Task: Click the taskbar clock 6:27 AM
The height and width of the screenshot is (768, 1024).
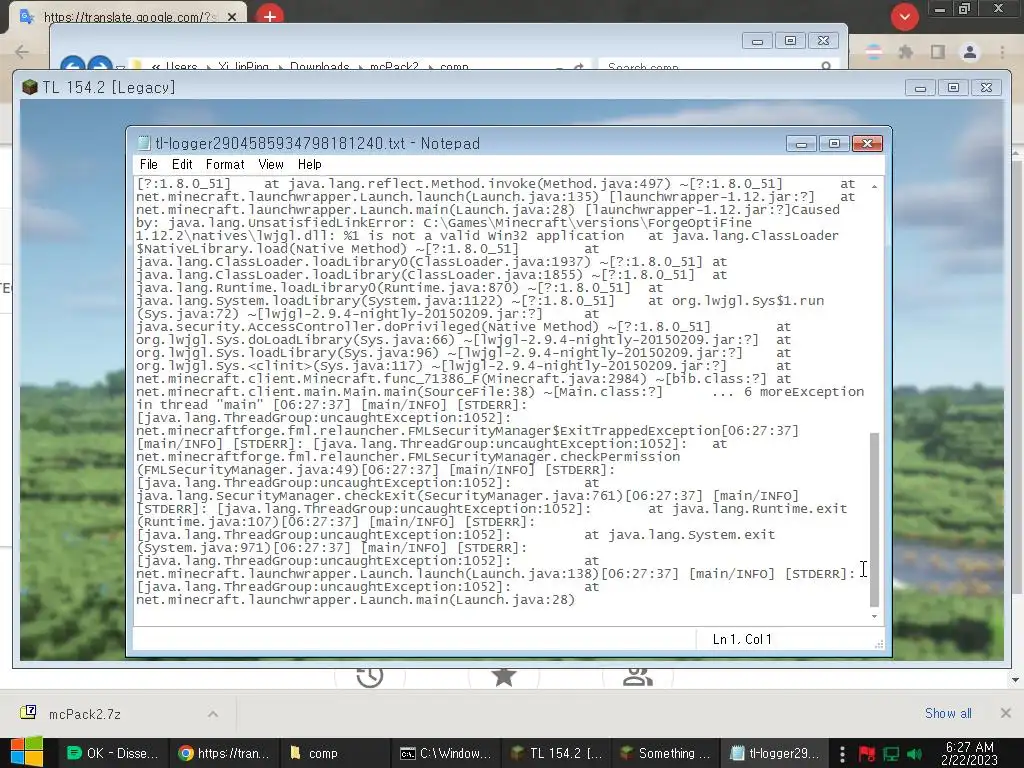Action: [x=969, y=753]
